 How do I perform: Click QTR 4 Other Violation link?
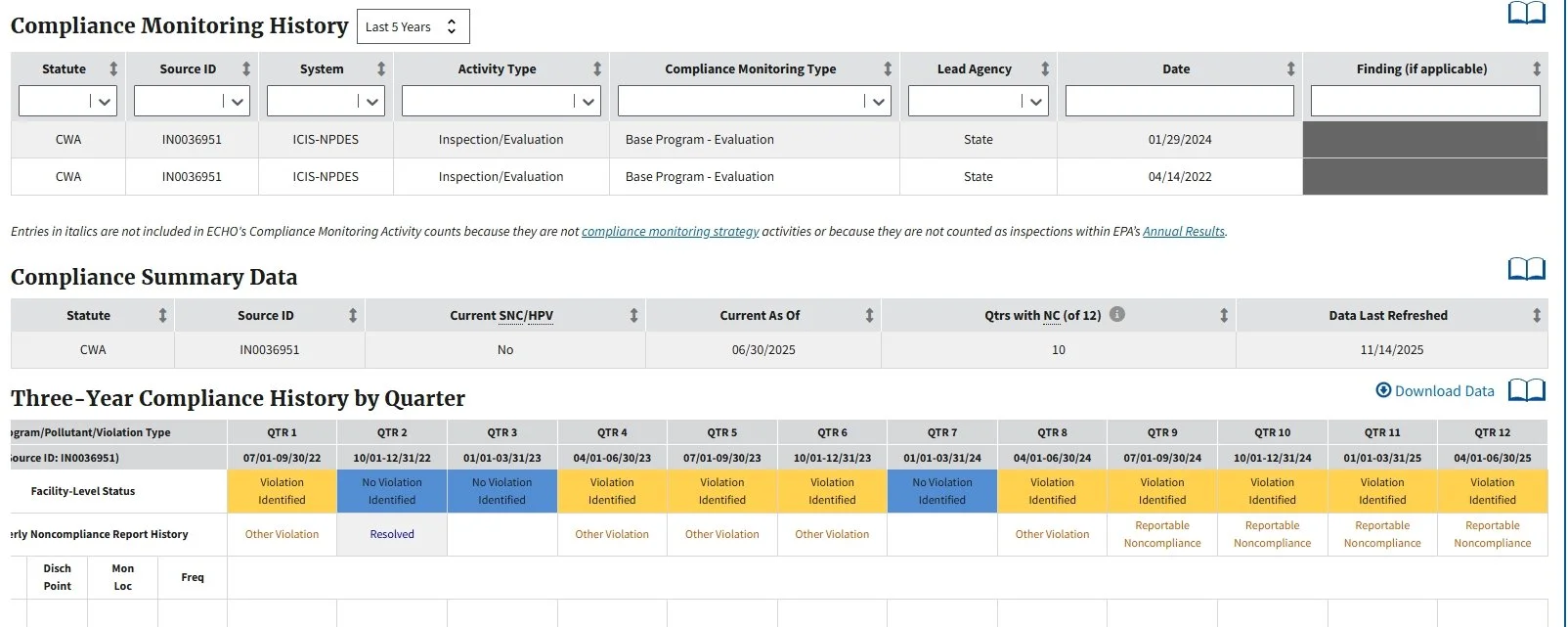pos(612,534)
